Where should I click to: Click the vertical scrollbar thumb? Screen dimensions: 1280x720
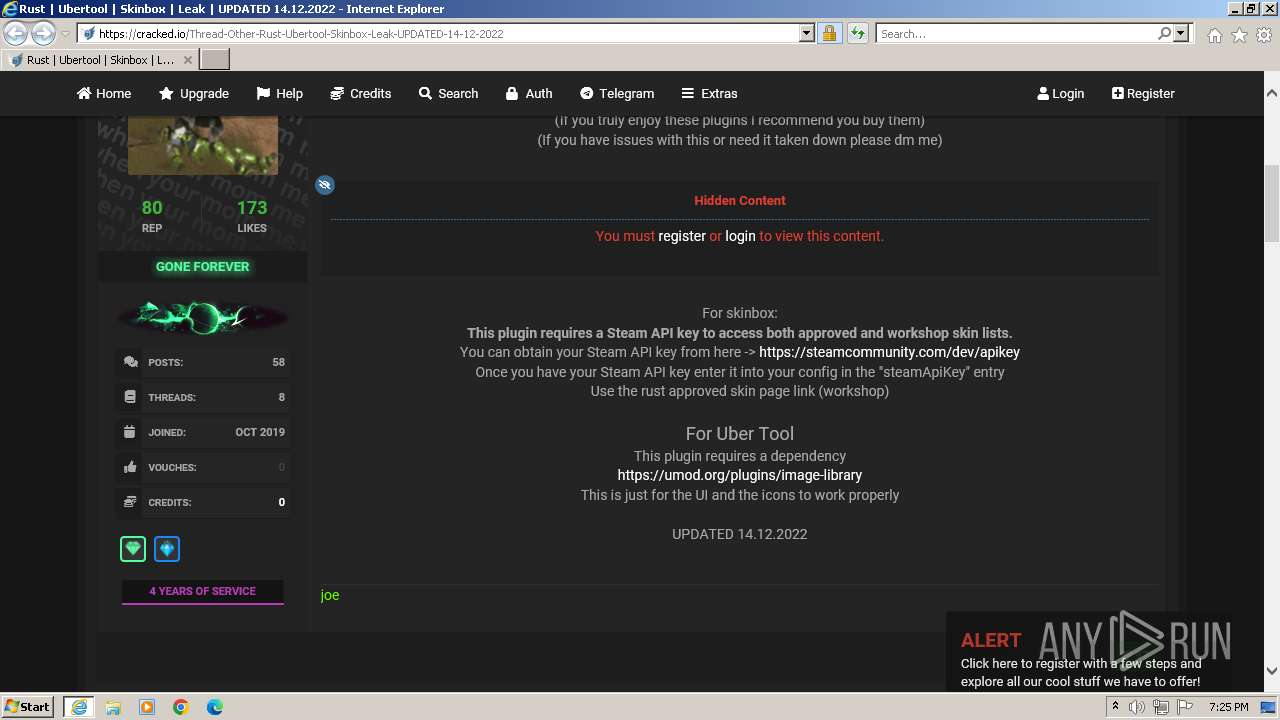pos(1271,204)
